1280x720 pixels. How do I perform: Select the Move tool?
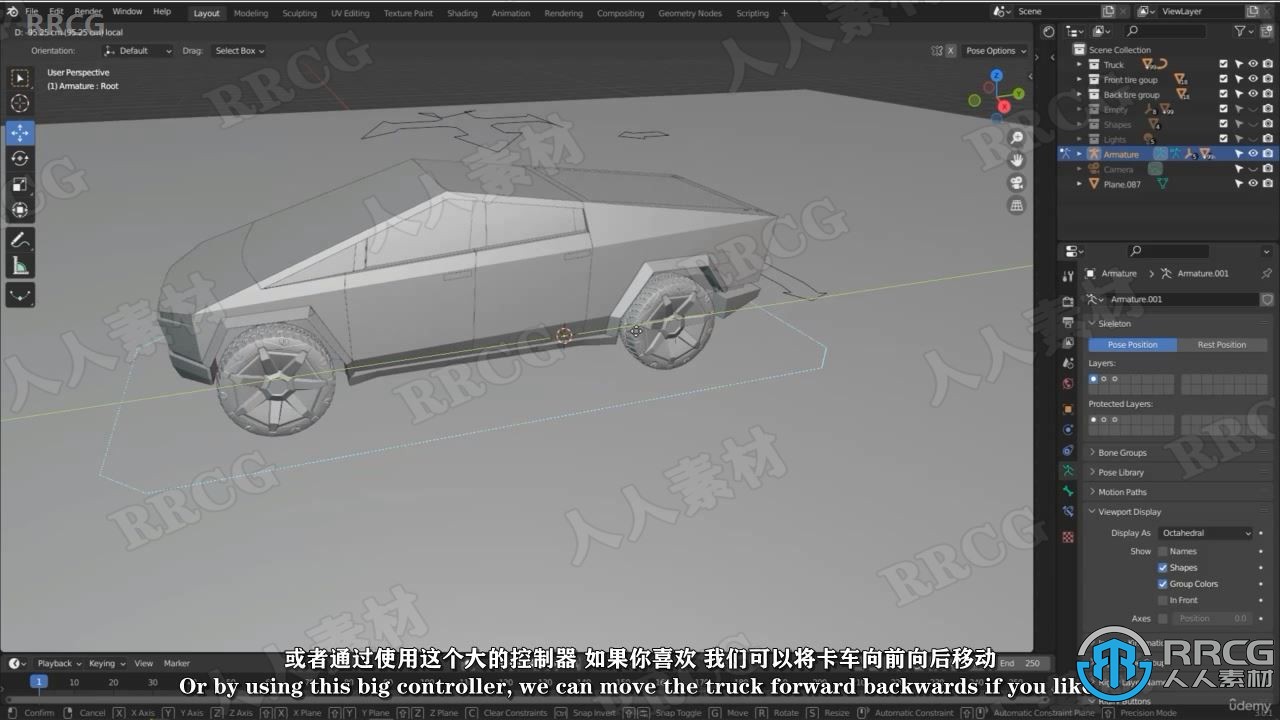tap(20, 133)
